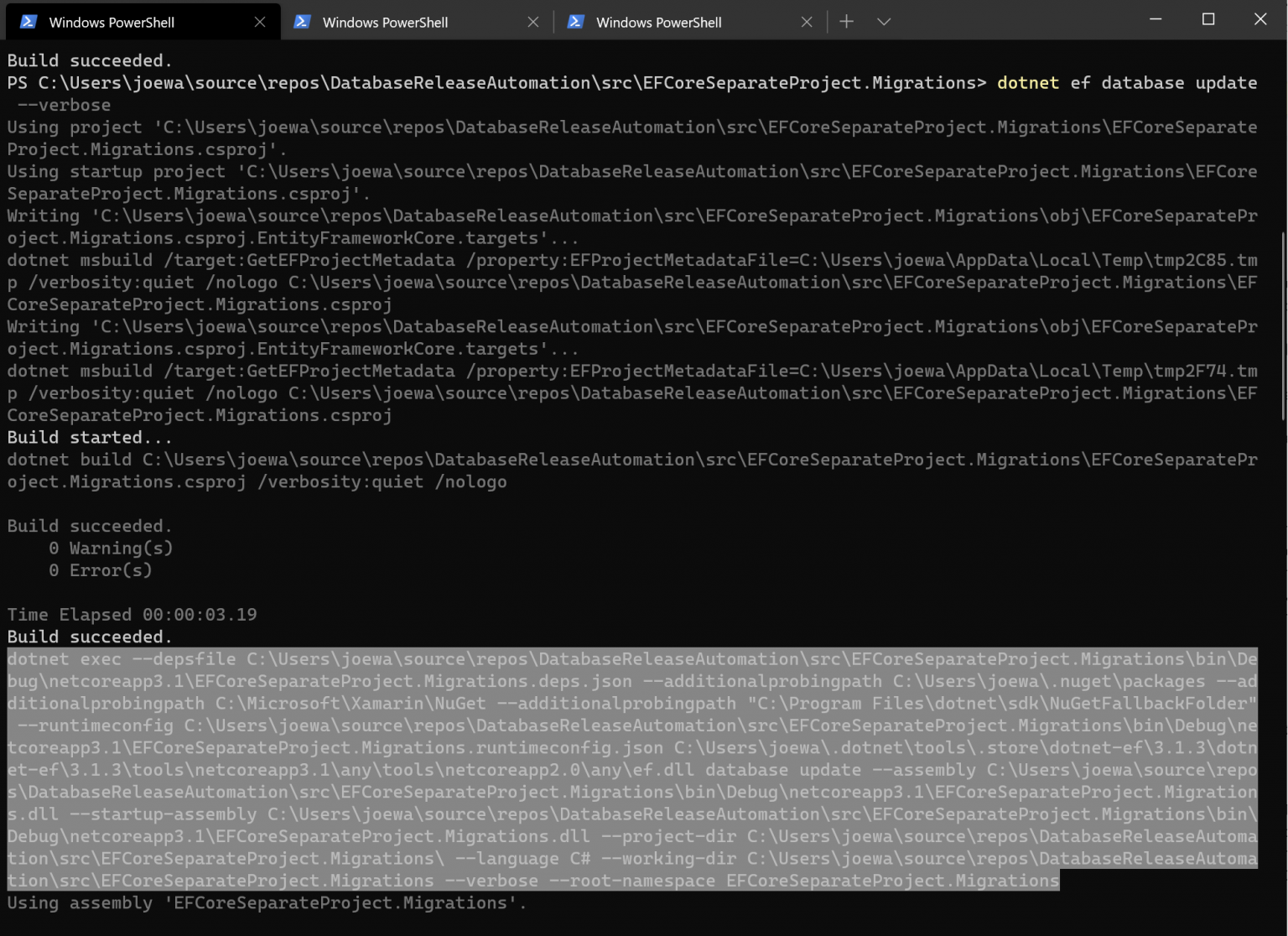Click the 'Time Elapsed 00:00:03.19' text
Viewport: 1288px width, 936px height.
coord(131,614)
